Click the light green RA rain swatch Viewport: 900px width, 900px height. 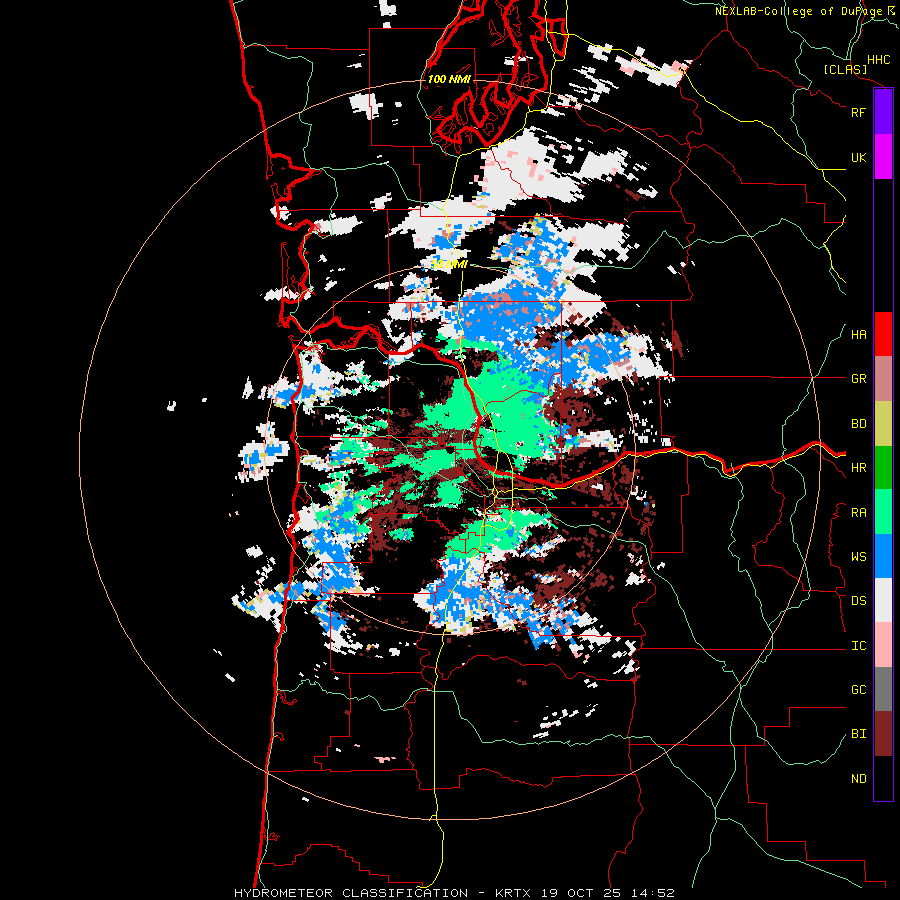pyautogui.click(x=883, y=512)
